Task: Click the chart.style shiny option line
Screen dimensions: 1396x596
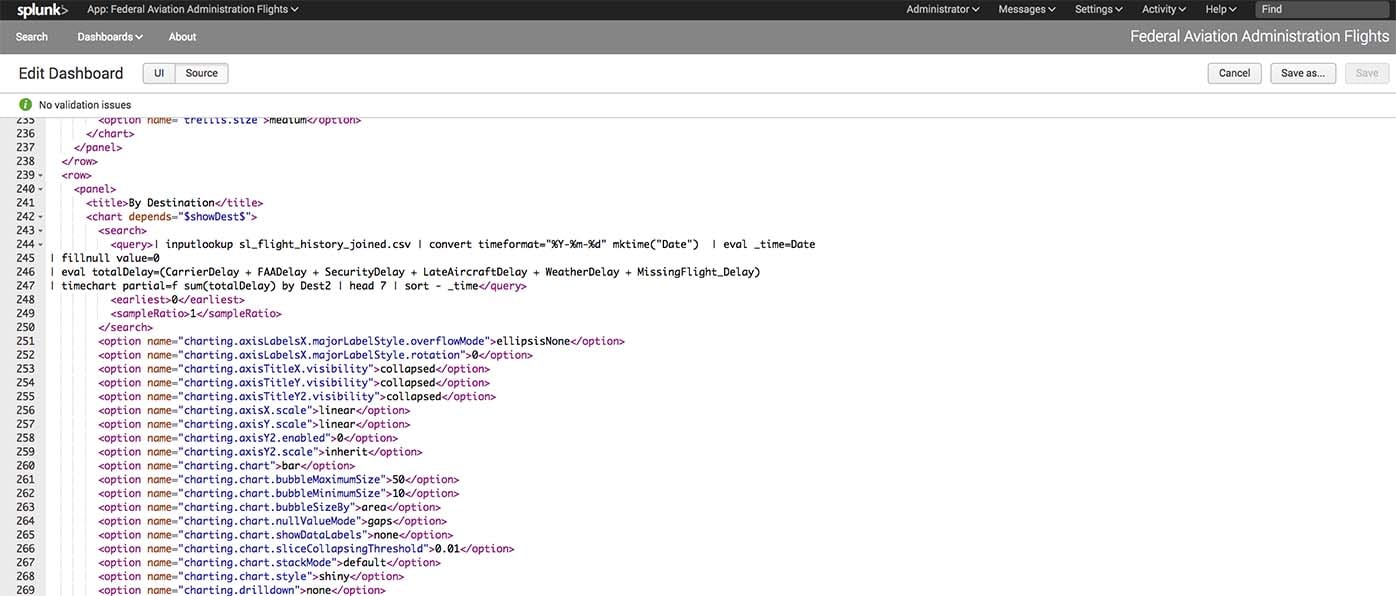Action: [x=251, y=577]
